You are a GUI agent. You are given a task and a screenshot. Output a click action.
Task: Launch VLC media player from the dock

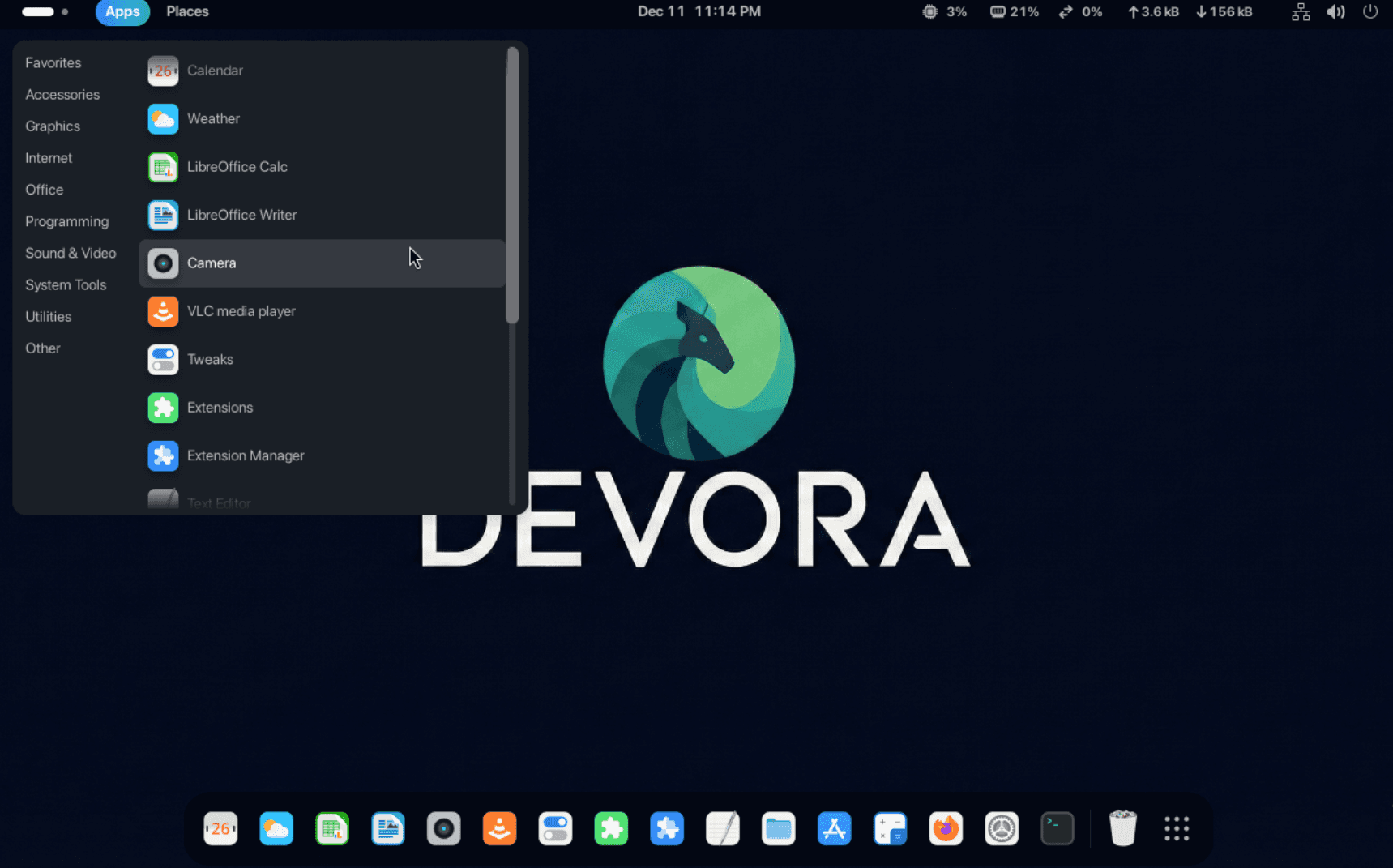tap(499, 828)
